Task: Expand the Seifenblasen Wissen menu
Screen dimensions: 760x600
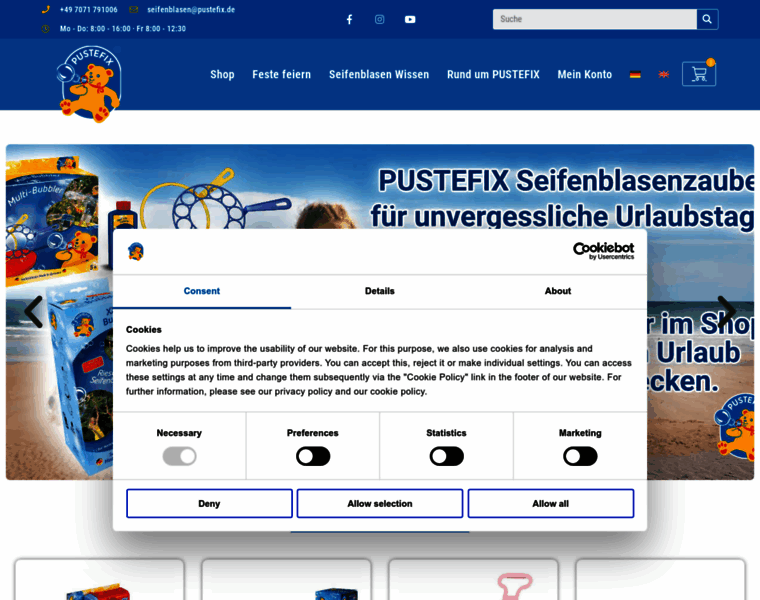Action: point(379,75)
